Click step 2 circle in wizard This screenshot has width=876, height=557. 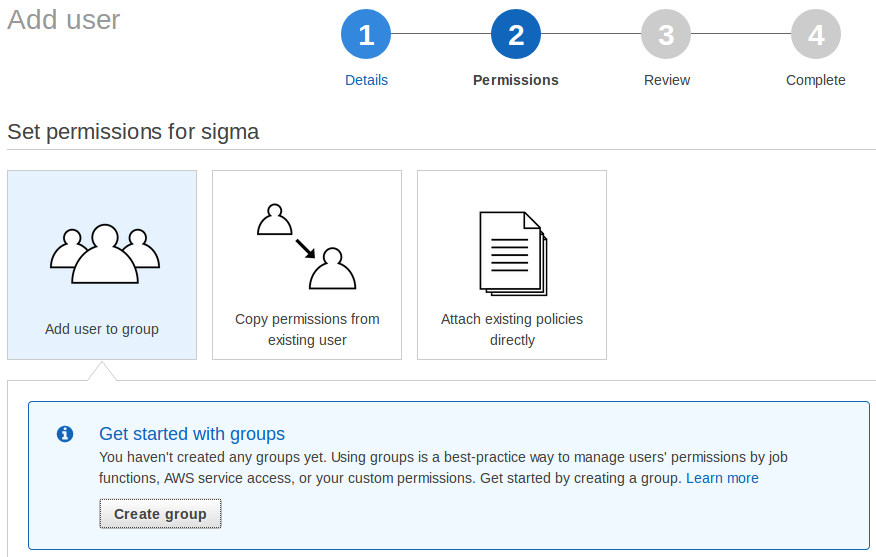coord(516,36)
